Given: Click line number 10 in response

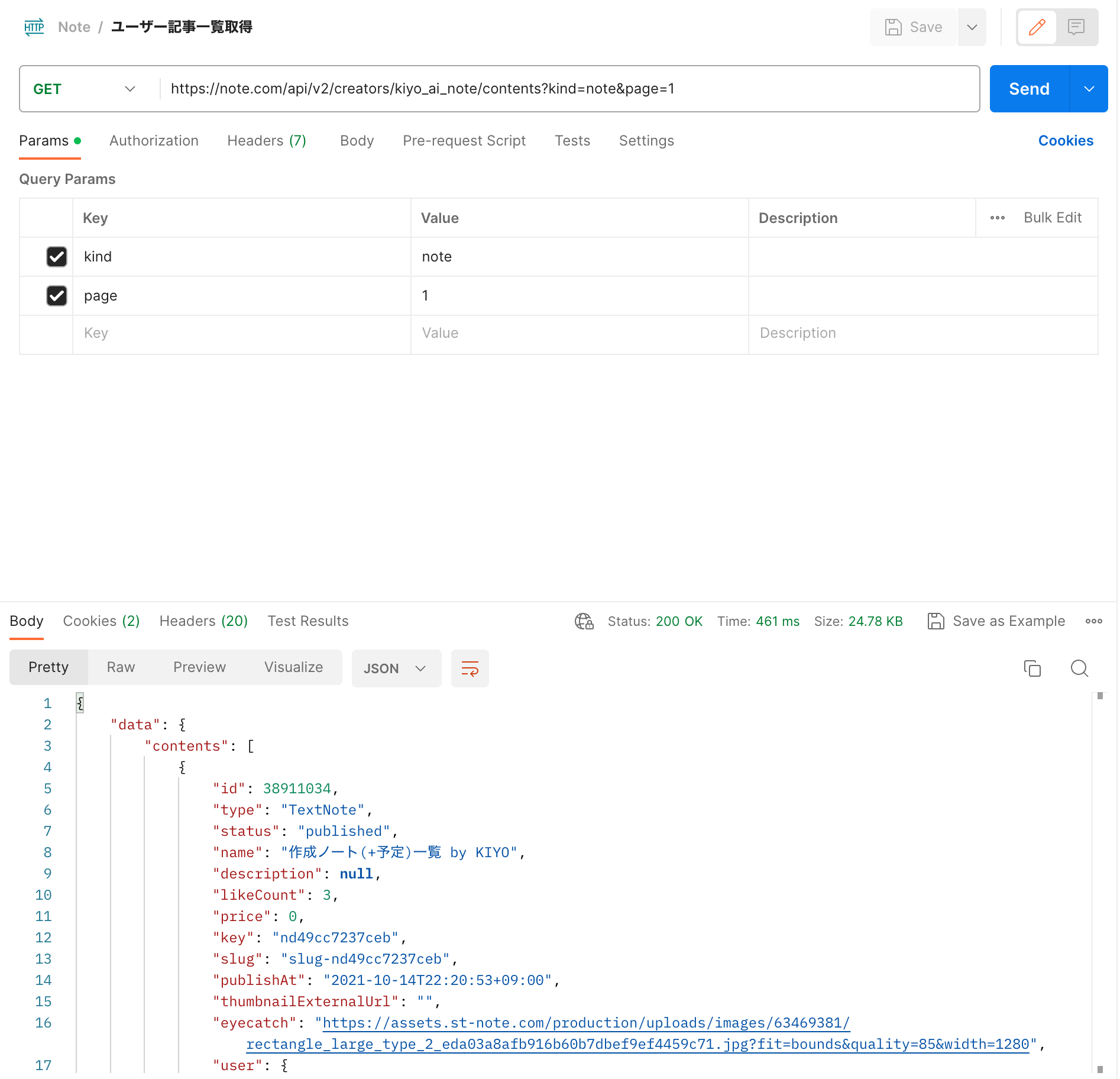Looking at the screenshot, I should 43,895.
